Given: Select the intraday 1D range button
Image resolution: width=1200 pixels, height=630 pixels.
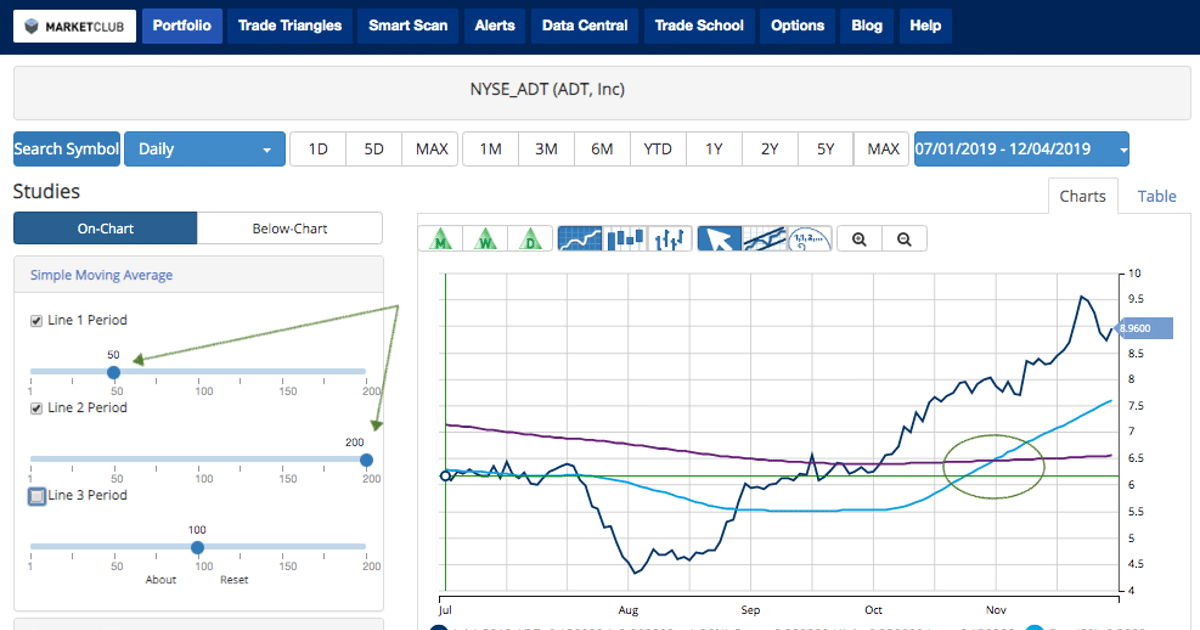Looking at the screenshot, I should click(x=318, y=149).
